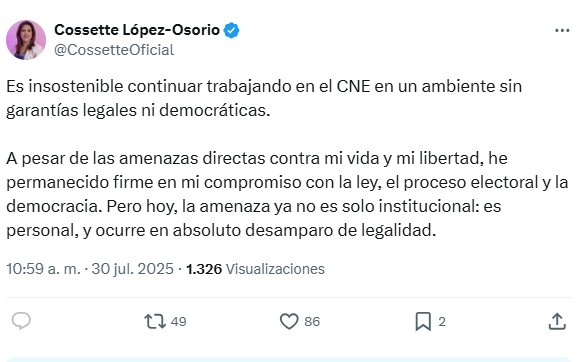Click the bookmark count number 2
The width and height of the screenshot is (586, 362).
[x=442, y=322]
